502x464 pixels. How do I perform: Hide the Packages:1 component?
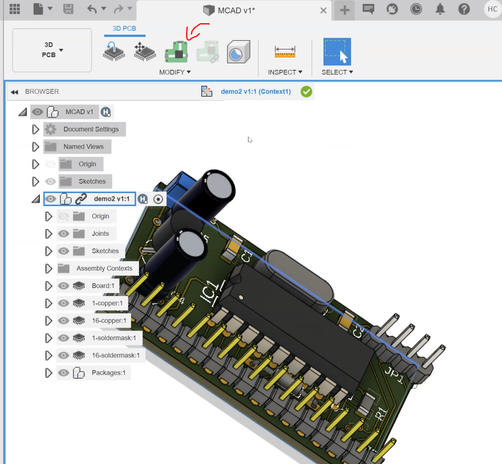click(x=64, y=373)
